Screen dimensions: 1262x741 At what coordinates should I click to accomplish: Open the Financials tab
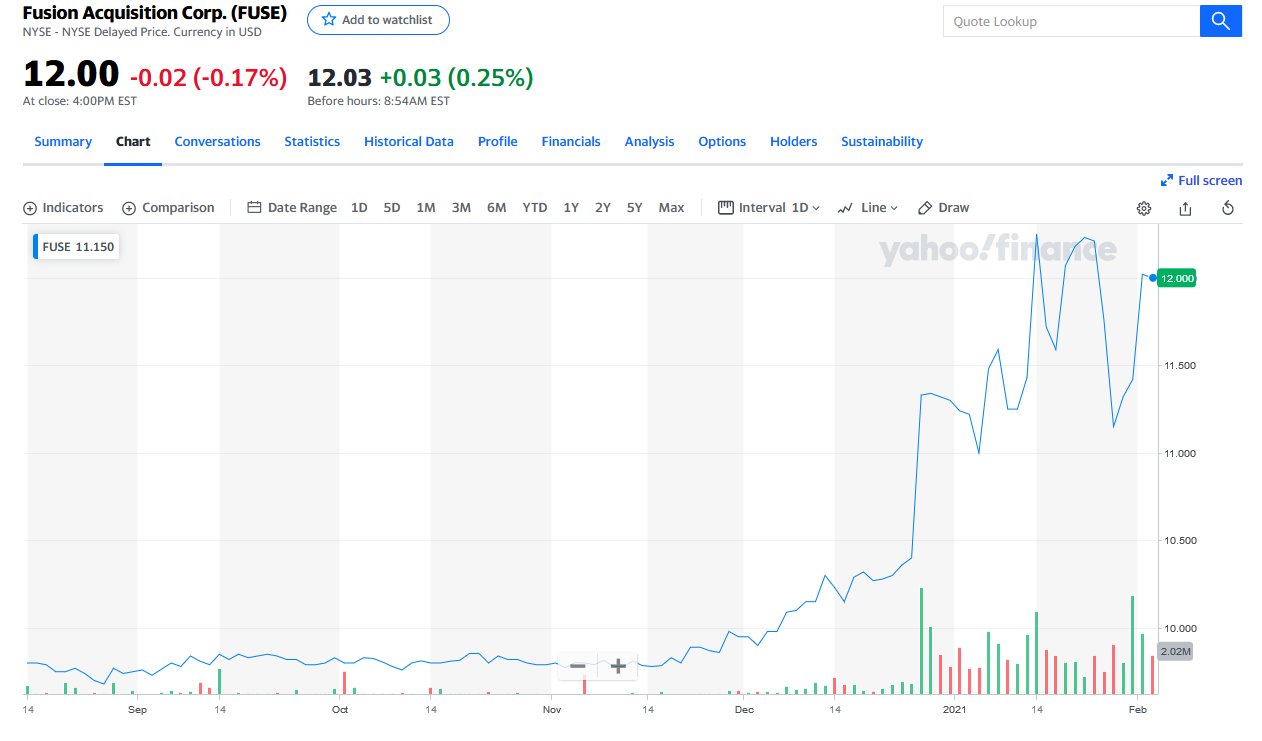[x=571, y=142]
